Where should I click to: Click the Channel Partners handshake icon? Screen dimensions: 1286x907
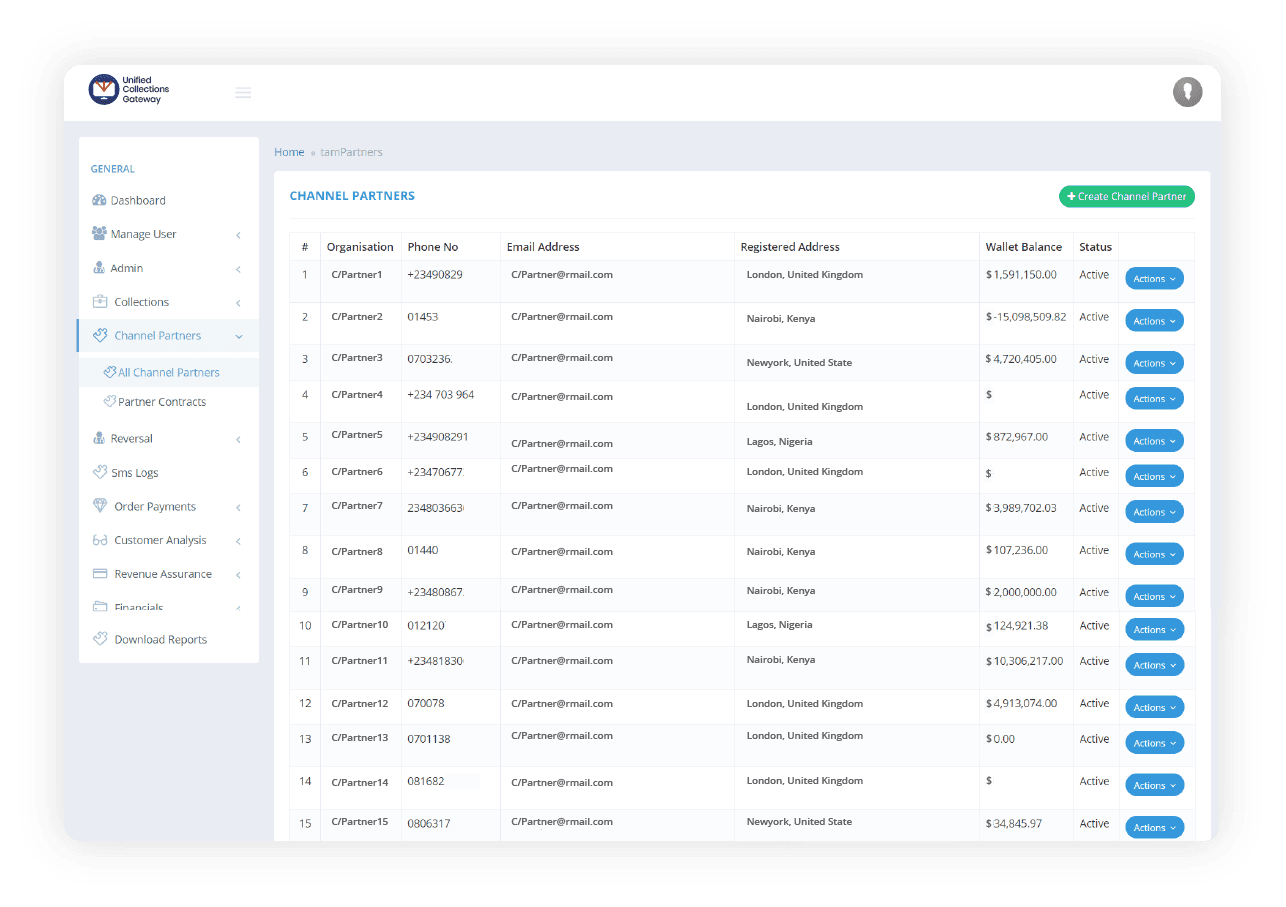tap(100, 336)
